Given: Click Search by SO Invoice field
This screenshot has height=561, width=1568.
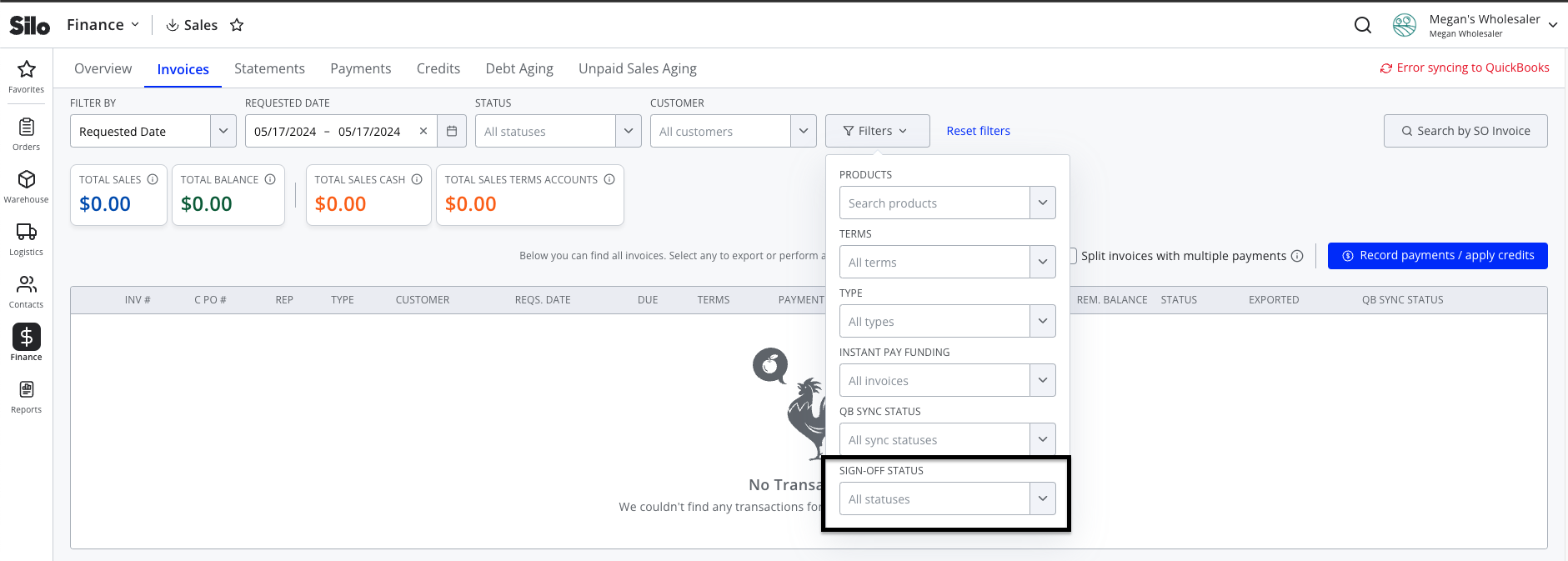Looking at the screenshot, I should (1465, 131).
